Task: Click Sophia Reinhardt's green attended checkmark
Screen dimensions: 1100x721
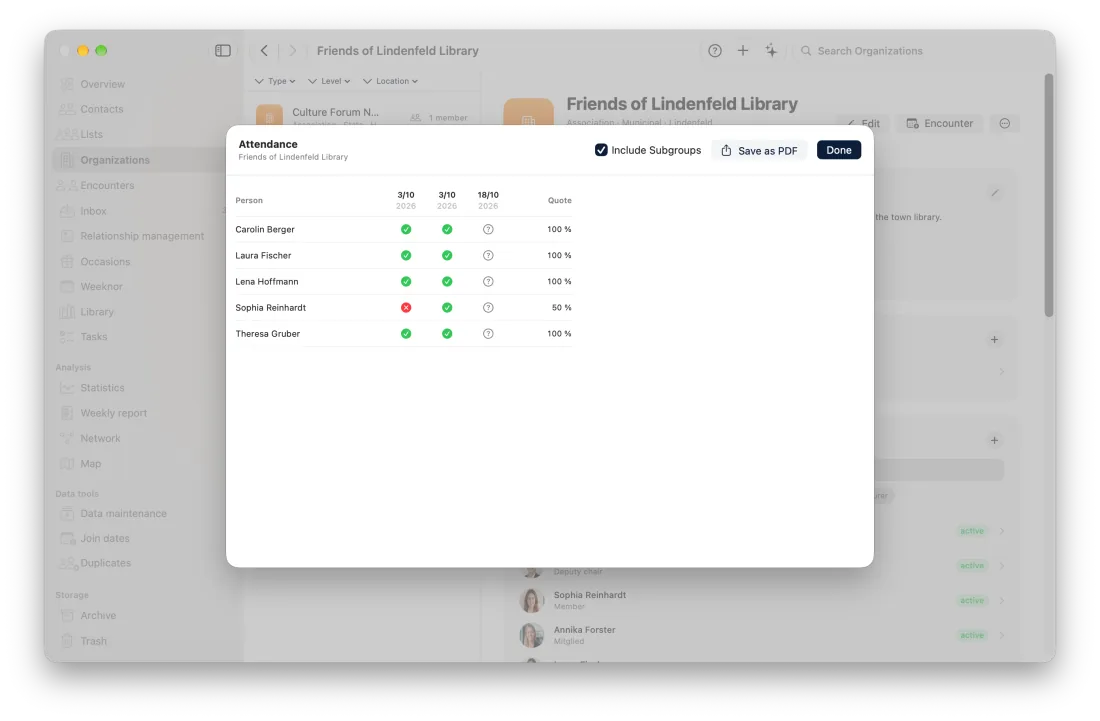Action: (447, 308)
